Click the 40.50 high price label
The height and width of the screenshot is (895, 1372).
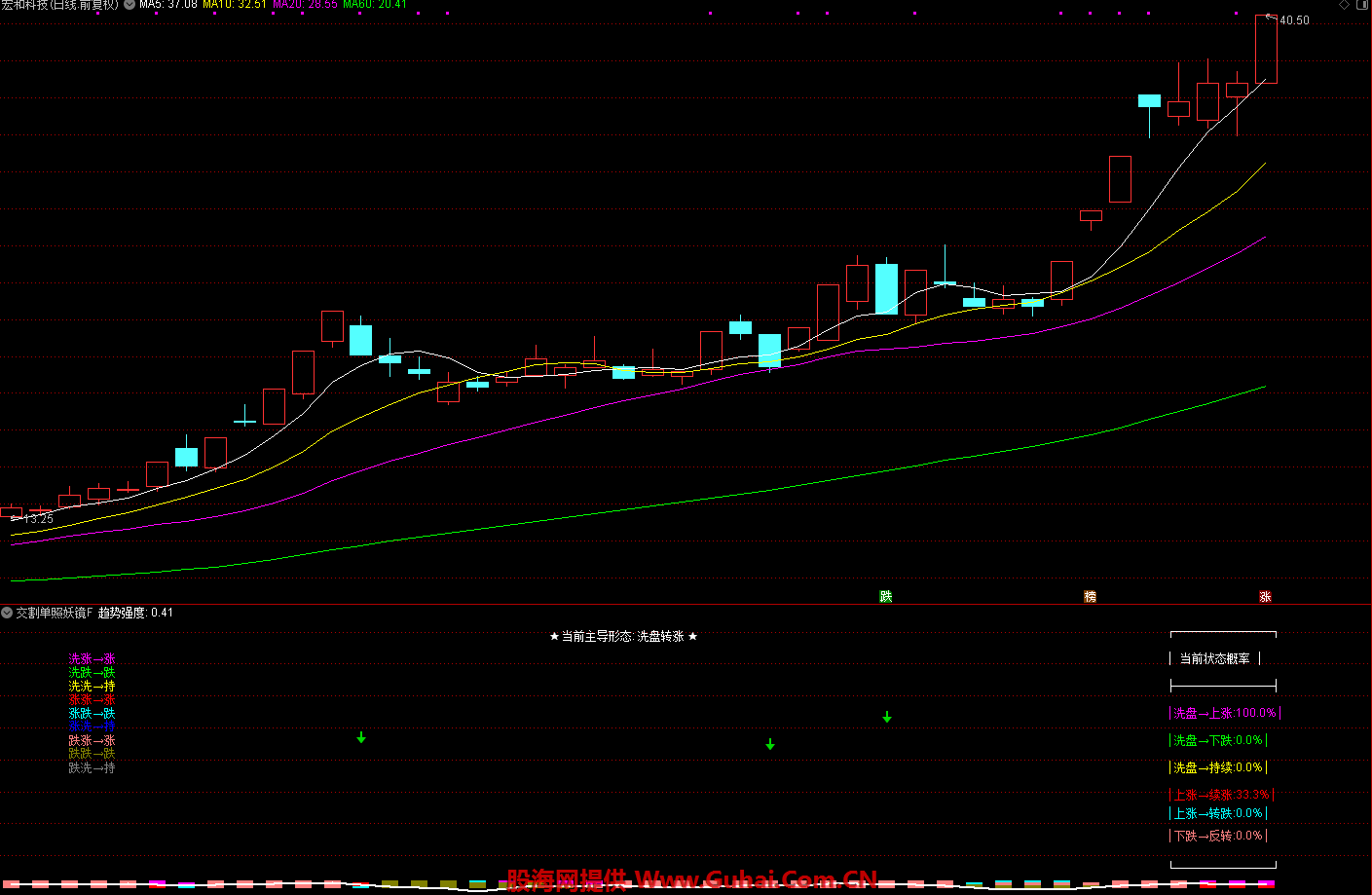(1294, 20)
